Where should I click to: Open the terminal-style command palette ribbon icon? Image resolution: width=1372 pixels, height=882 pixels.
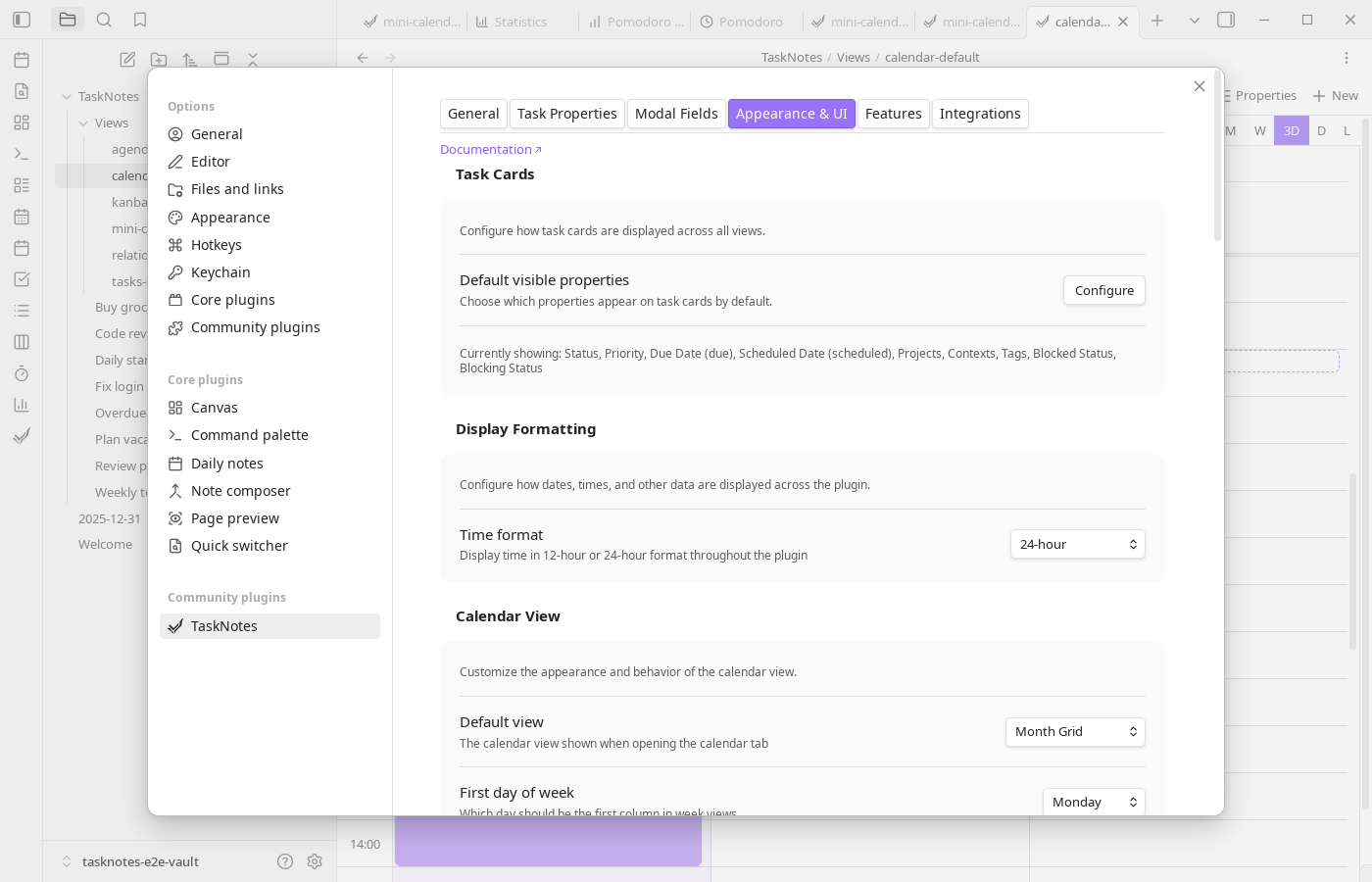point(21,153)
